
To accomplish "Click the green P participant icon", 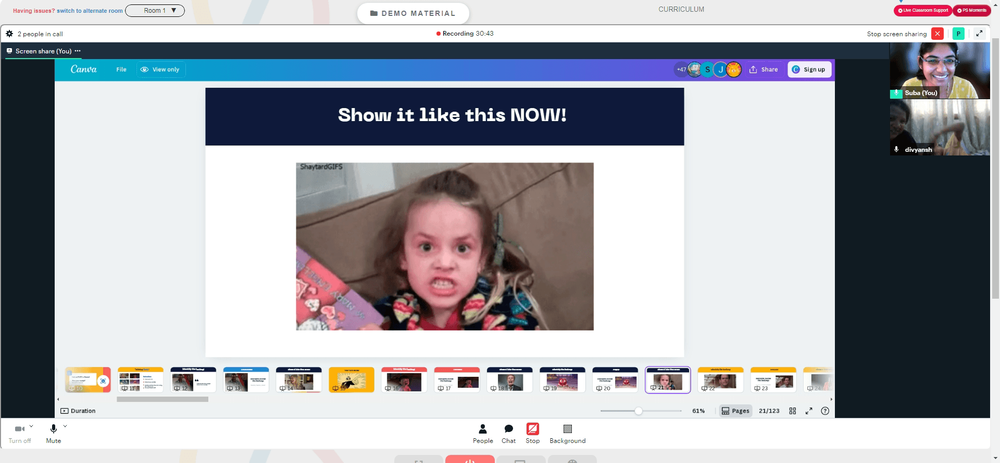I will tap(958, 34).
